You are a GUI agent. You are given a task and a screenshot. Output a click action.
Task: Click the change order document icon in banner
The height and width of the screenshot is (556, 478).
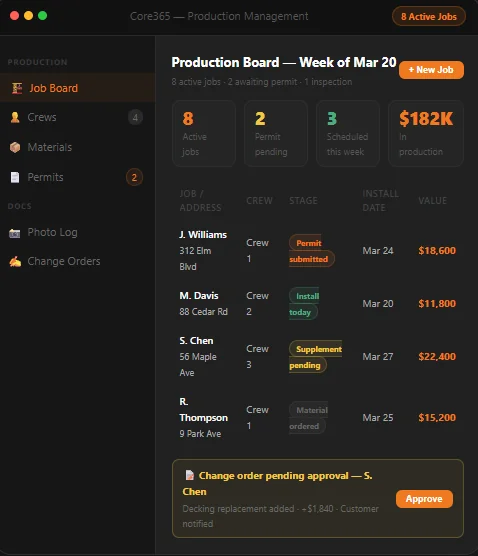tap(190, 475)
